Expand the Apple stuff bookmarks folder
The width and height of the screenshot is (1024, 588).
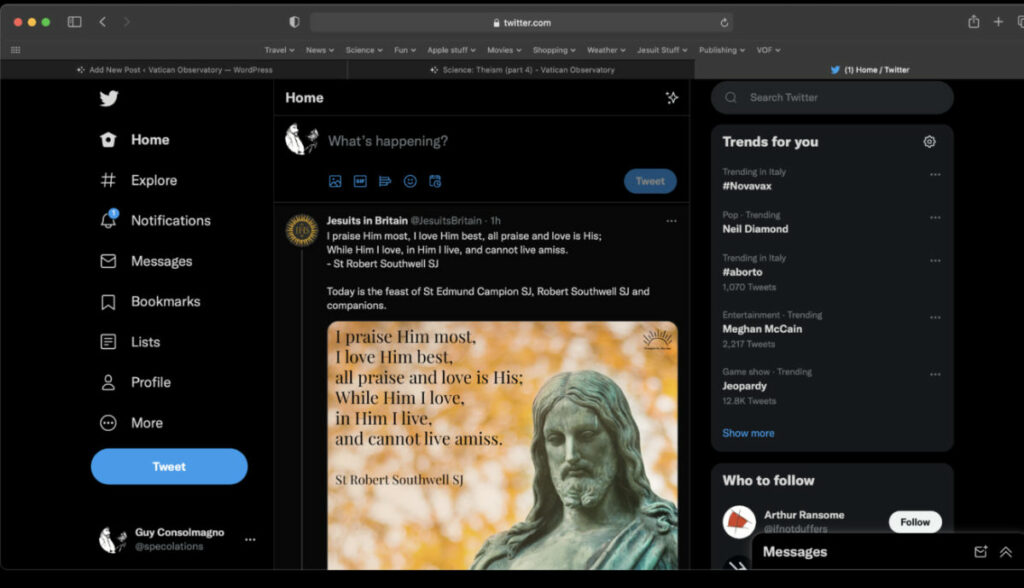(451, 50)
